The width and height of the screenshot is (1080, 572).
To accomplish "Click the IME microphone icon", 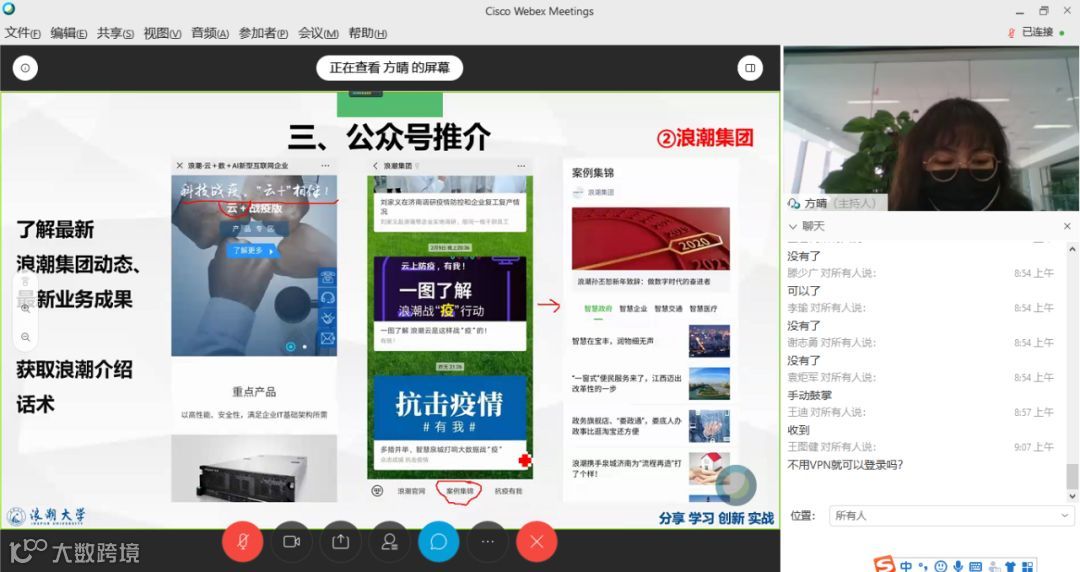I will 958,567.
